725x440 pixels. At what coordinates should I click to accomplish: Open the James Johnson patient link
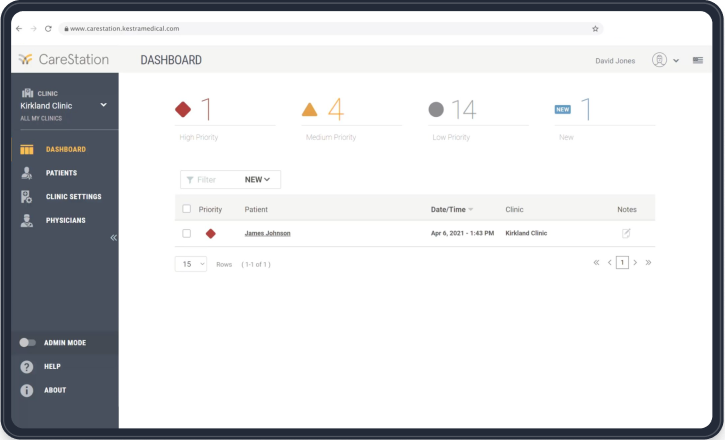(267, 233)
